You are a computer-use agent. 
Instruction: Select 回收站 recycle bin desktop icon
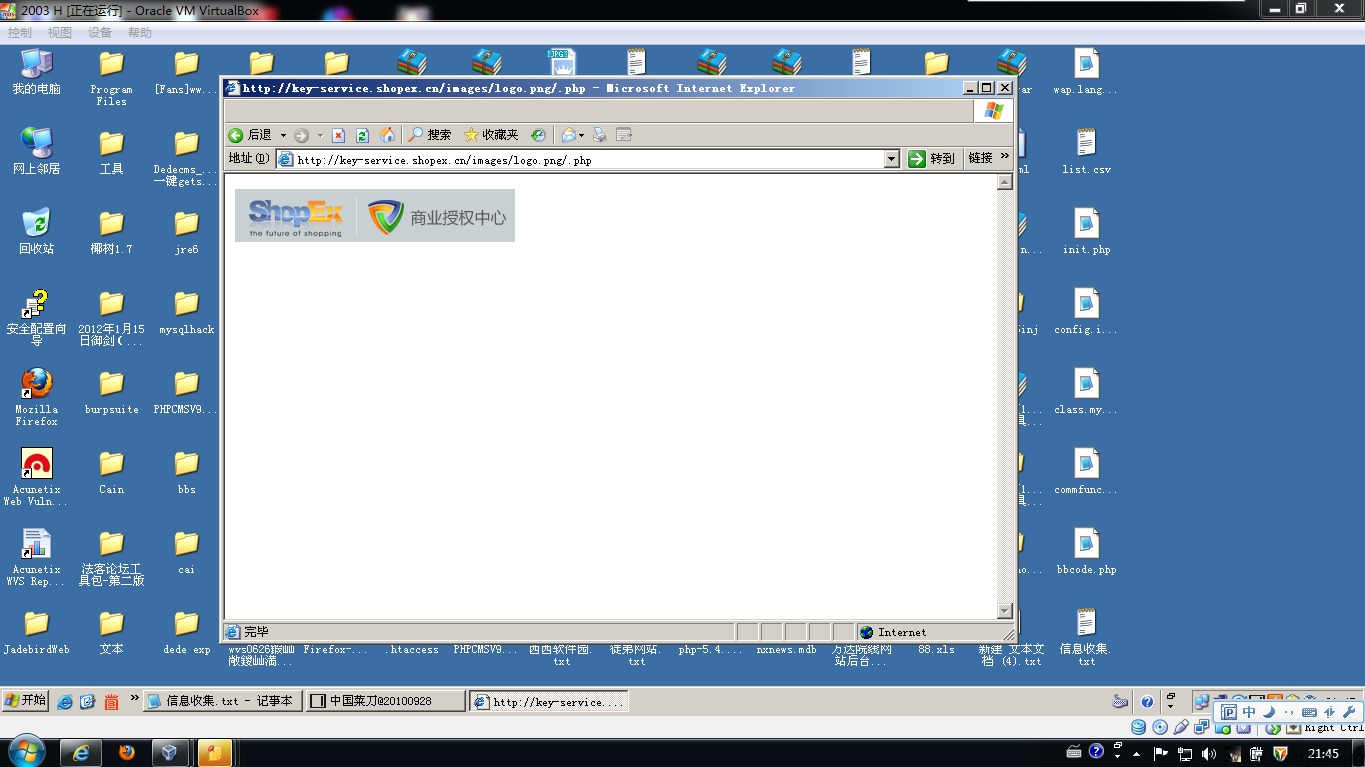[37, 233]
